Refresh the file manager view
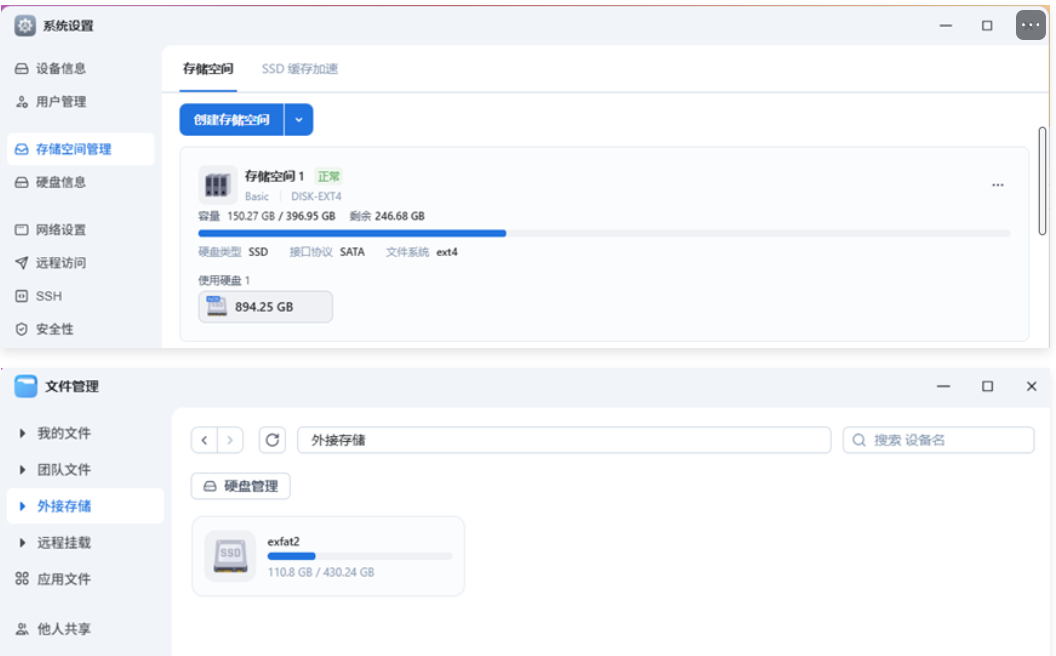The height and width of the screenshot is (656, 1056). 272,440
